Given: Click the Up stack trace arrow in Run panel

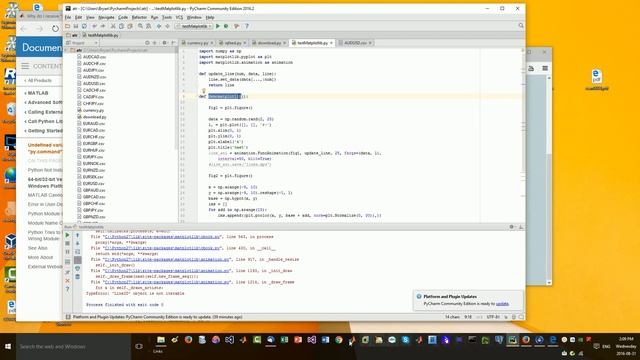Looking at the screenshot, I should pos(78,235).
